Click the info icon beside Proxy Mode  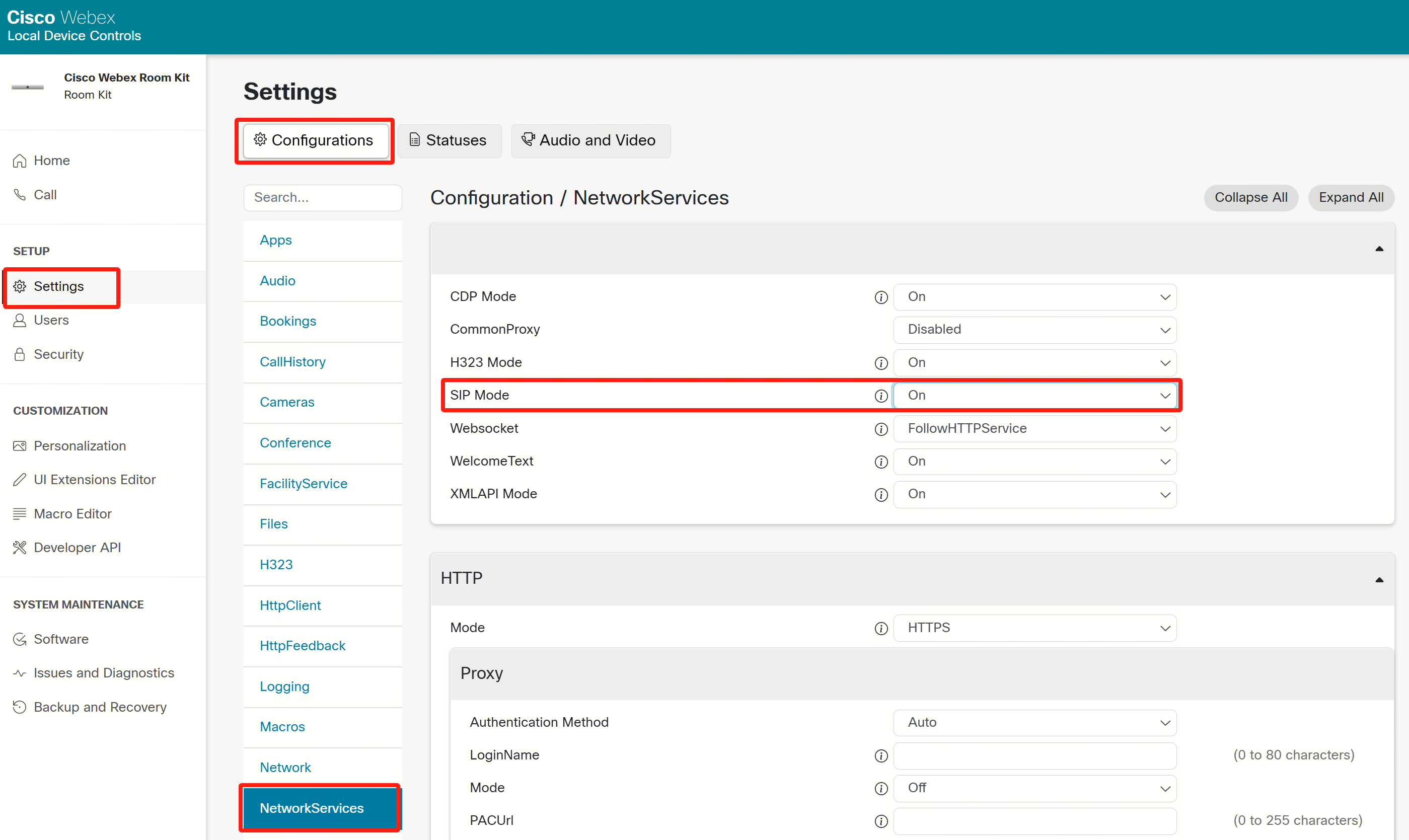coord(881,789)
